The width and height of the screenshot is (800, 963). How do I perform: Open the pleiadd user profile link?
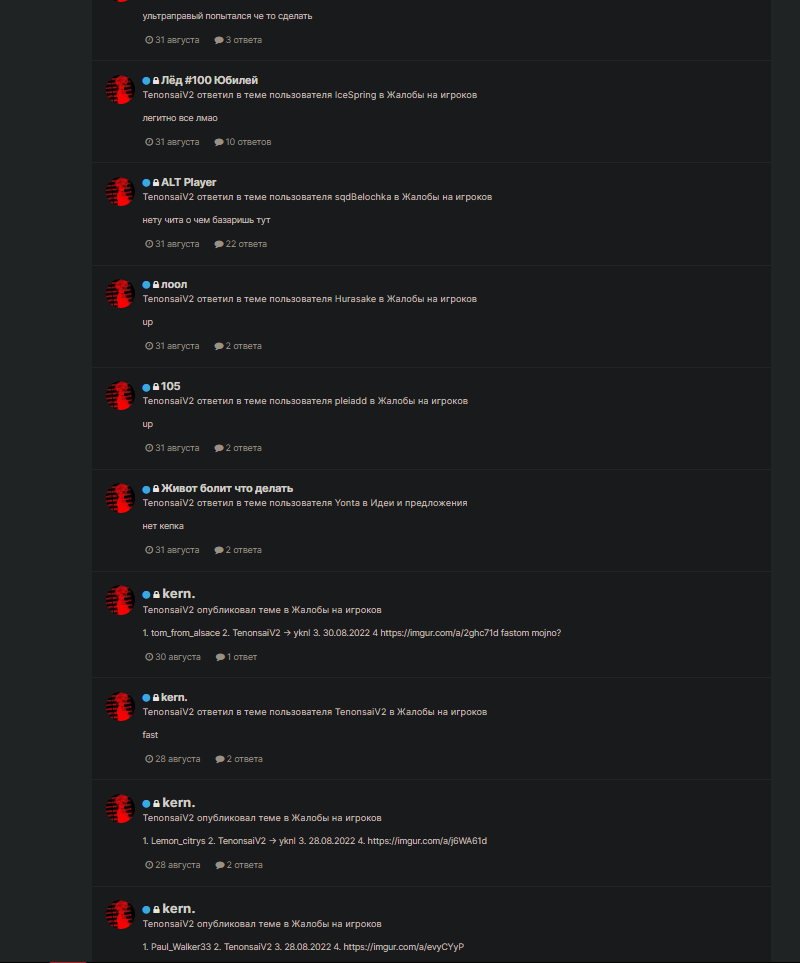(351, 401)
